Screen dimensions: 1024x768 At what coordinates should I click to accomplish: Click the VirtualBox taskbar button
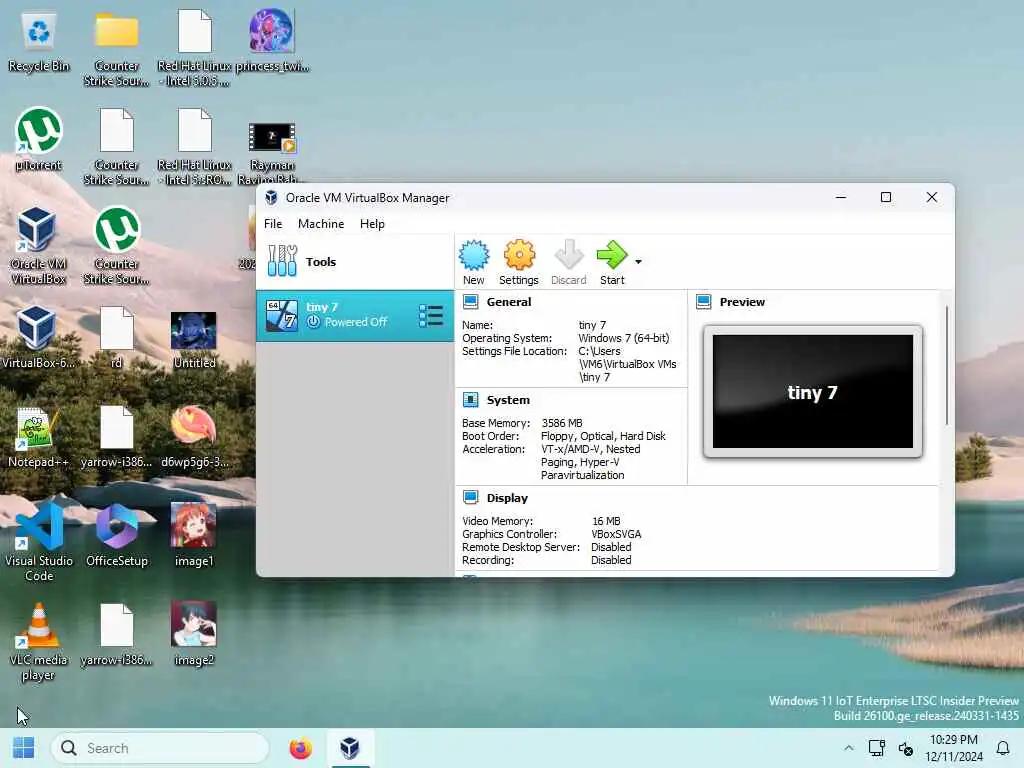tap(350, 748)
